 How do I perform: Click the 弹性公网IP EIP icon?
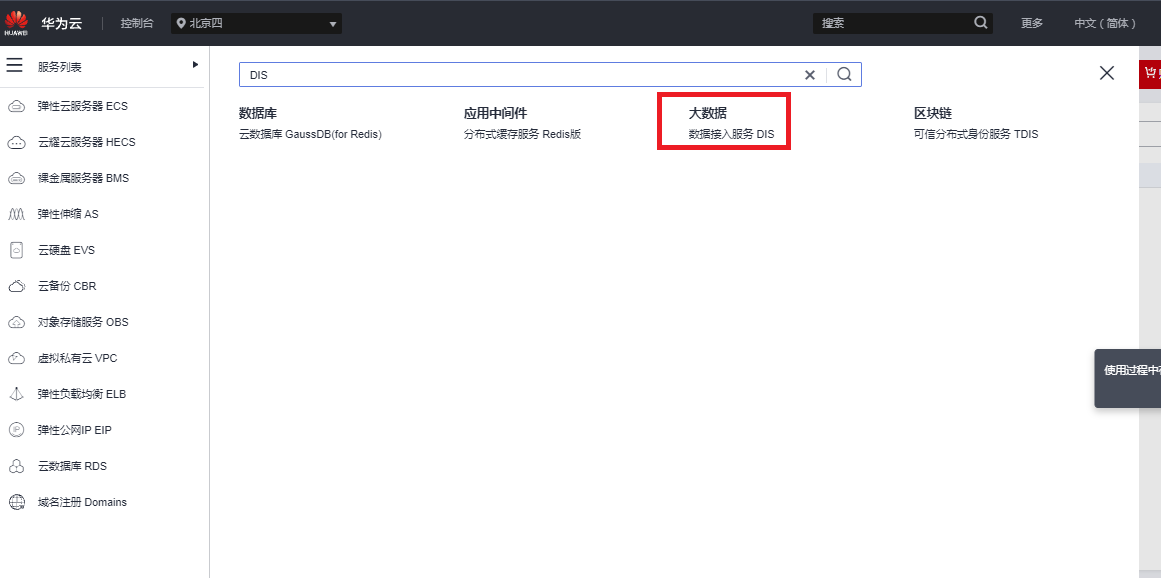[x=16, y=430]
